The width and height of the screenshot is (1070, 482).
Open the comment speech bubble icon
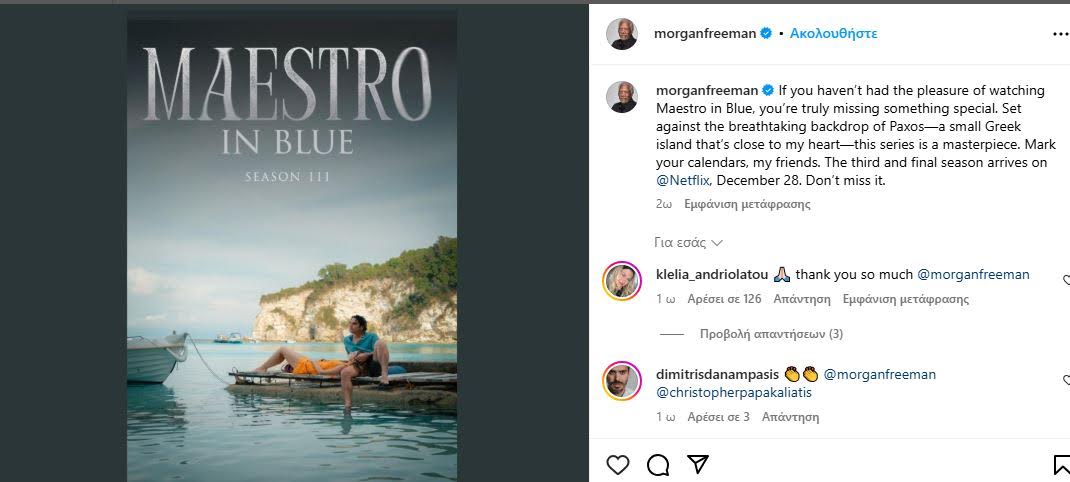pyautogui.click(x=658, y=464)
